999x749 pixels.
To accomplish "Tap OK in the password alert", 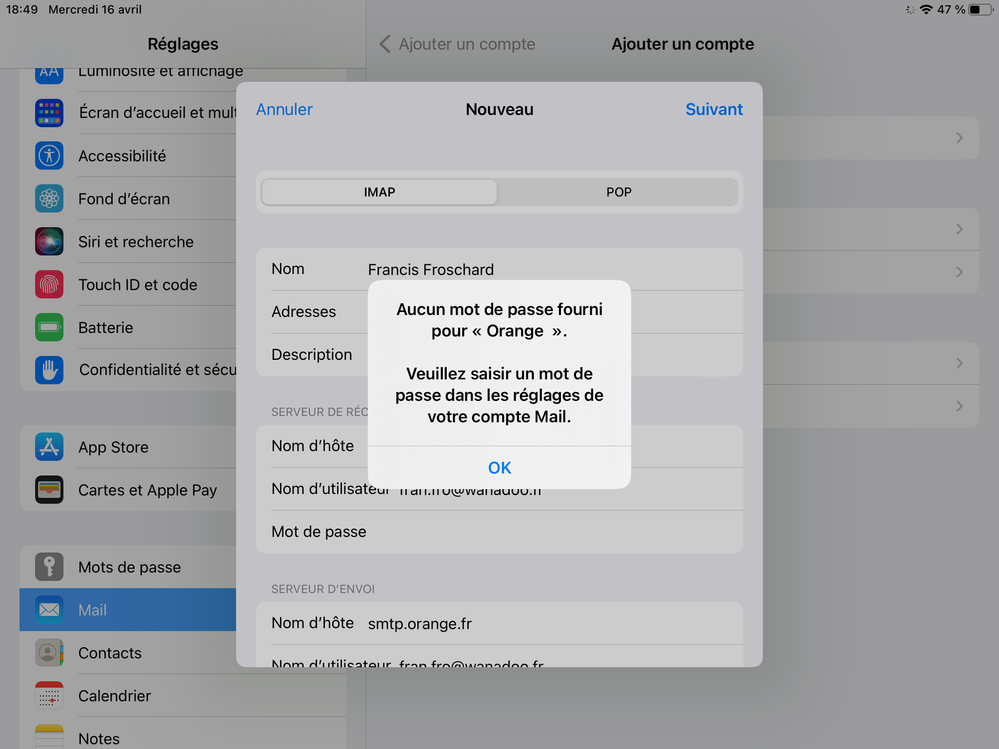I will (499, 467).
